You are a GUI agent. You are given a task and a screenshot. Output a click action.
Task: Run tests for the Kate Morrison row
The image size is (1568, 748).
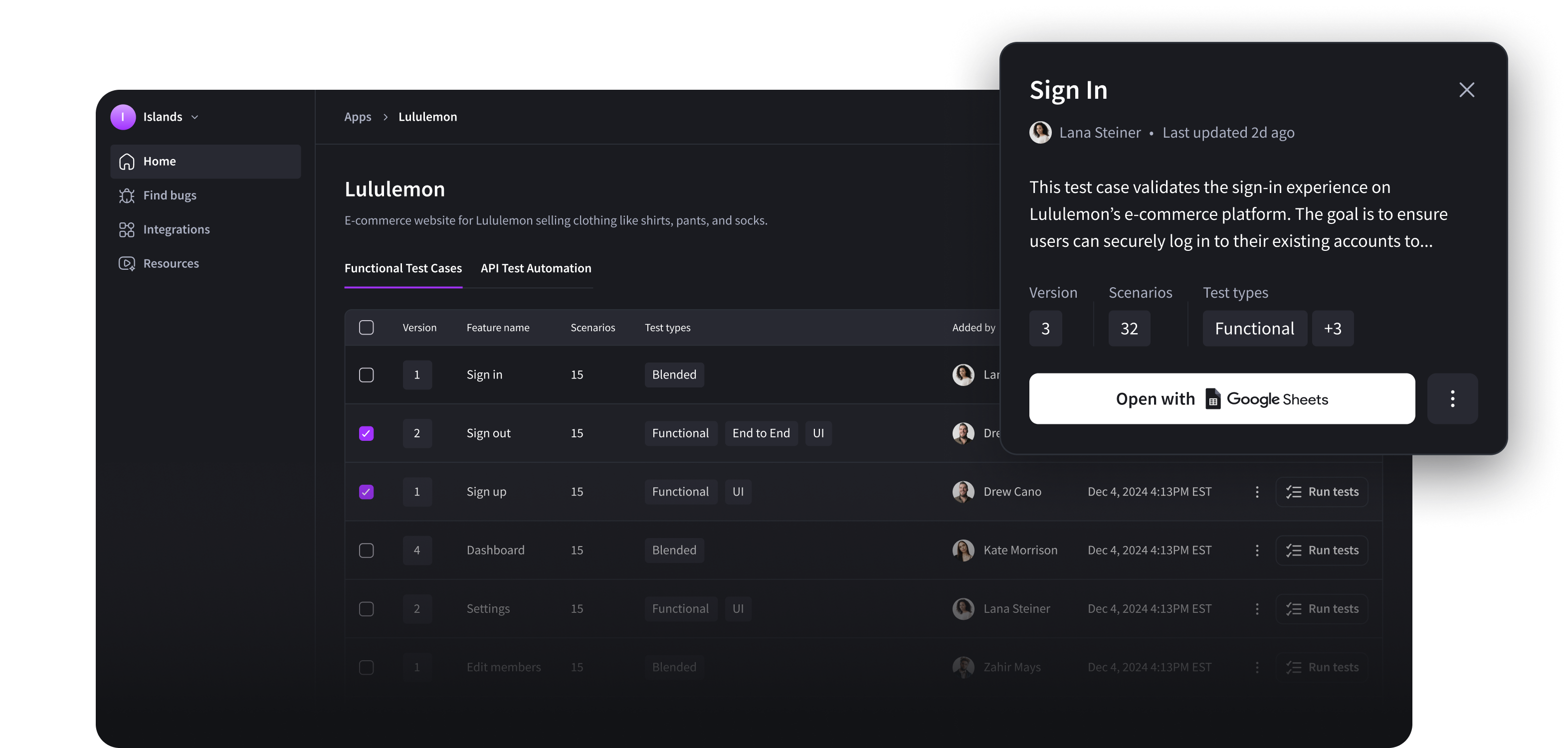1322,550
